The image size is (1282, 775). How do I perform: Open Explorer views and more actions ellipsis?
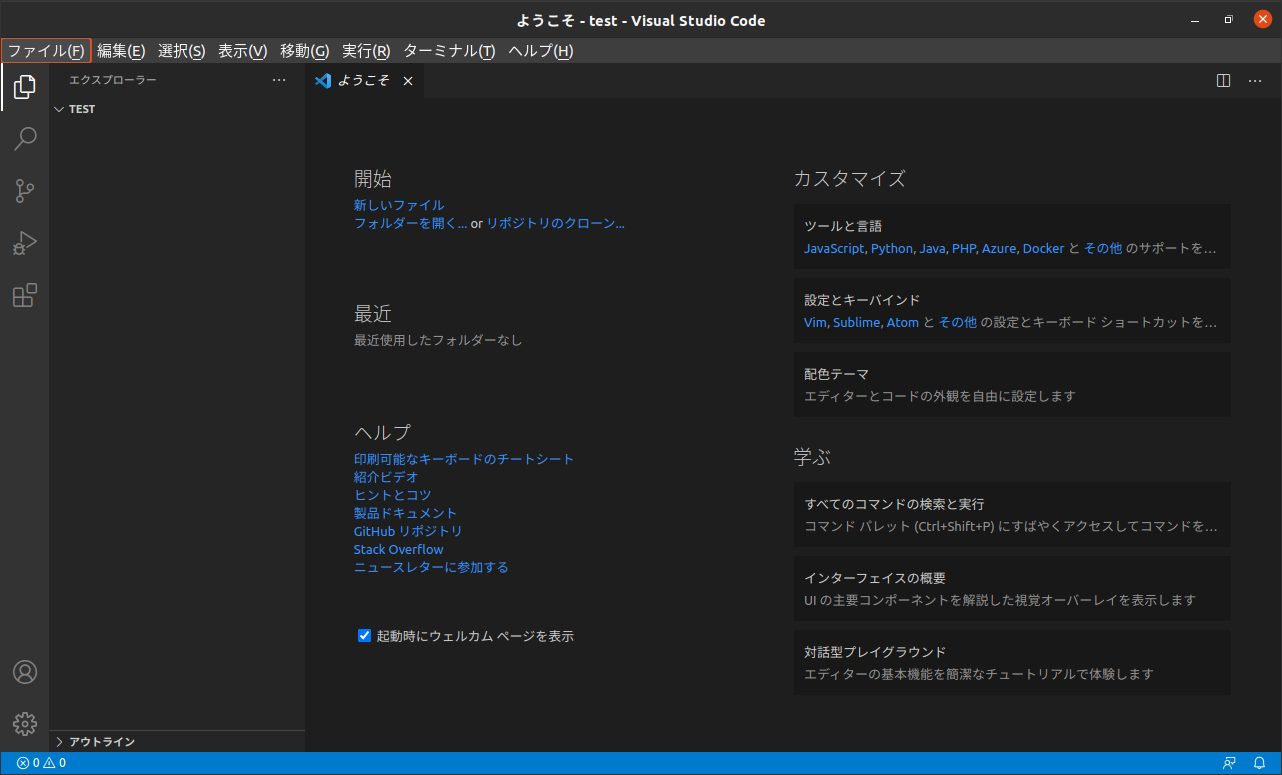click(x=279, y=81)
